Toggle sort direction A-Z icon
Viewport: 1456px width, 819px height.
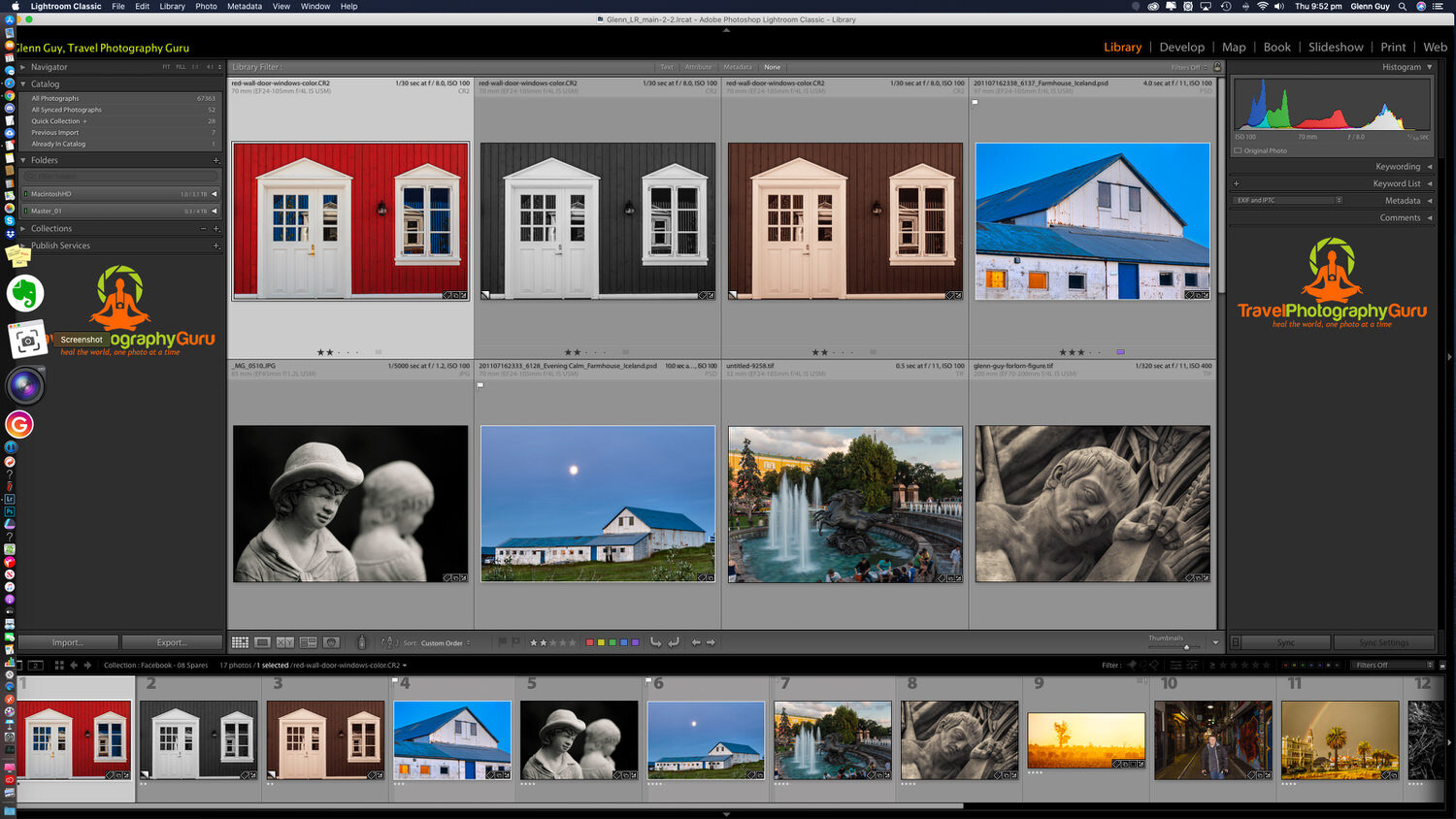(390, 642)
